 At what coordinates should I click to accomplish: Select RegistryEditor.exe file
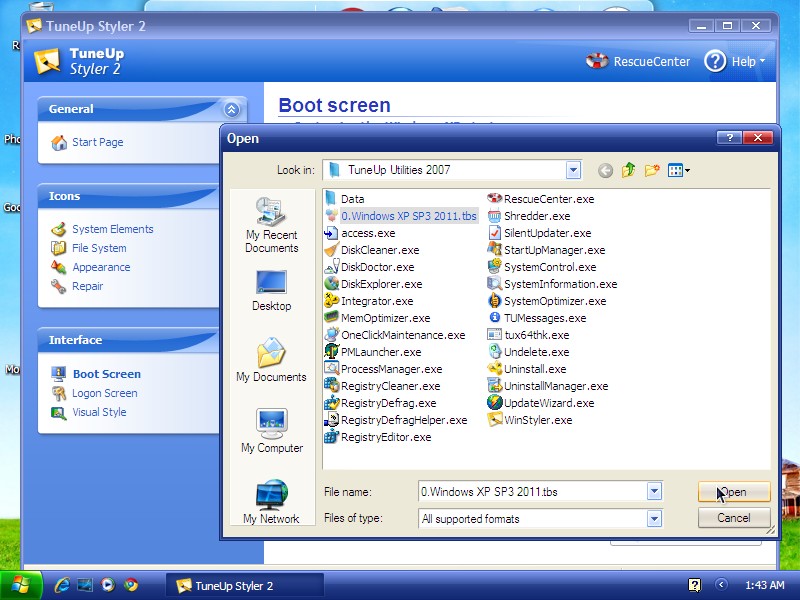click(378, 437)
